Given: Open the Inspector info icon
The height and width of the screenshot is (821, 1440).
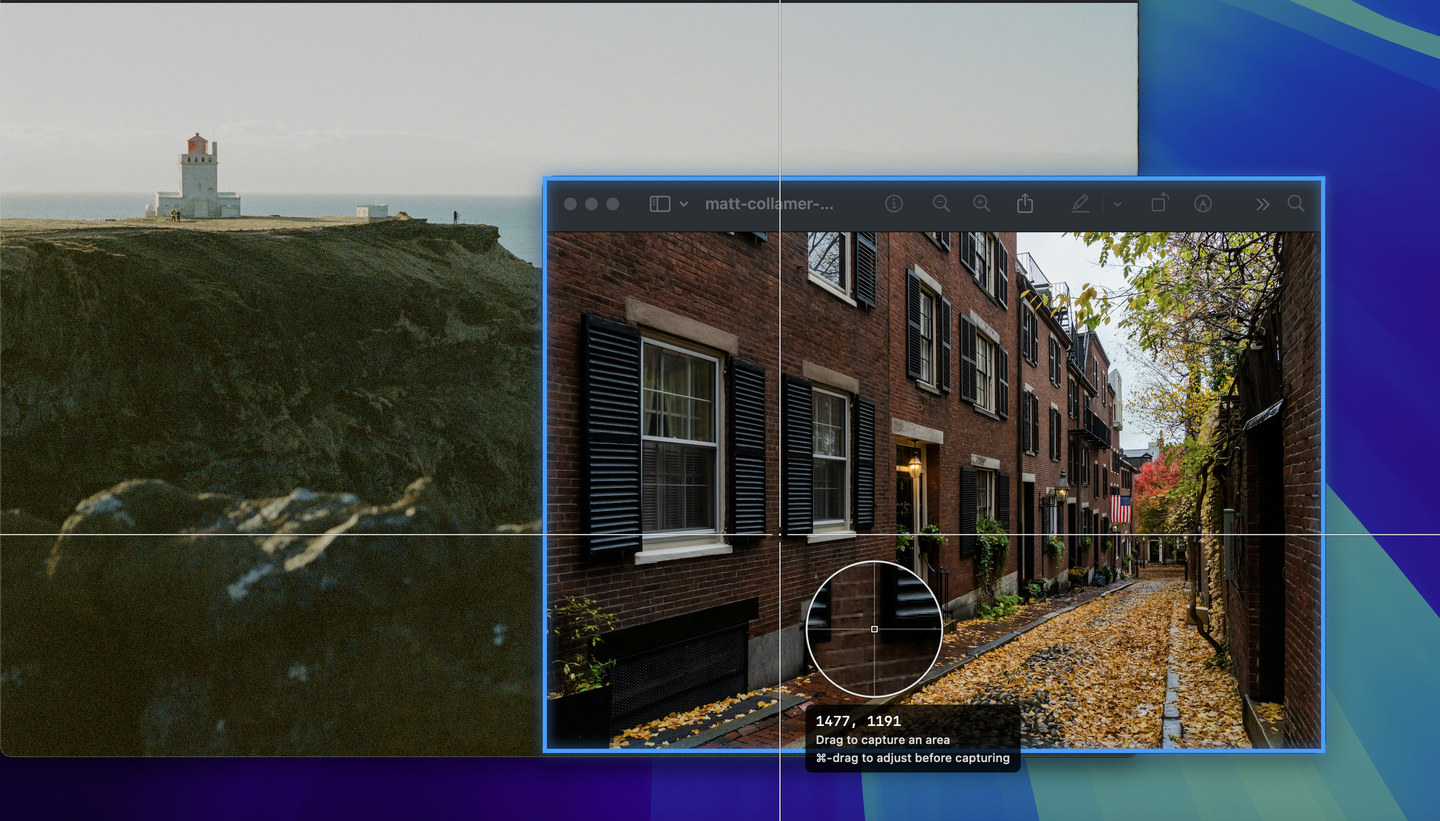Looking at the screenshot, I should (894, 204).
